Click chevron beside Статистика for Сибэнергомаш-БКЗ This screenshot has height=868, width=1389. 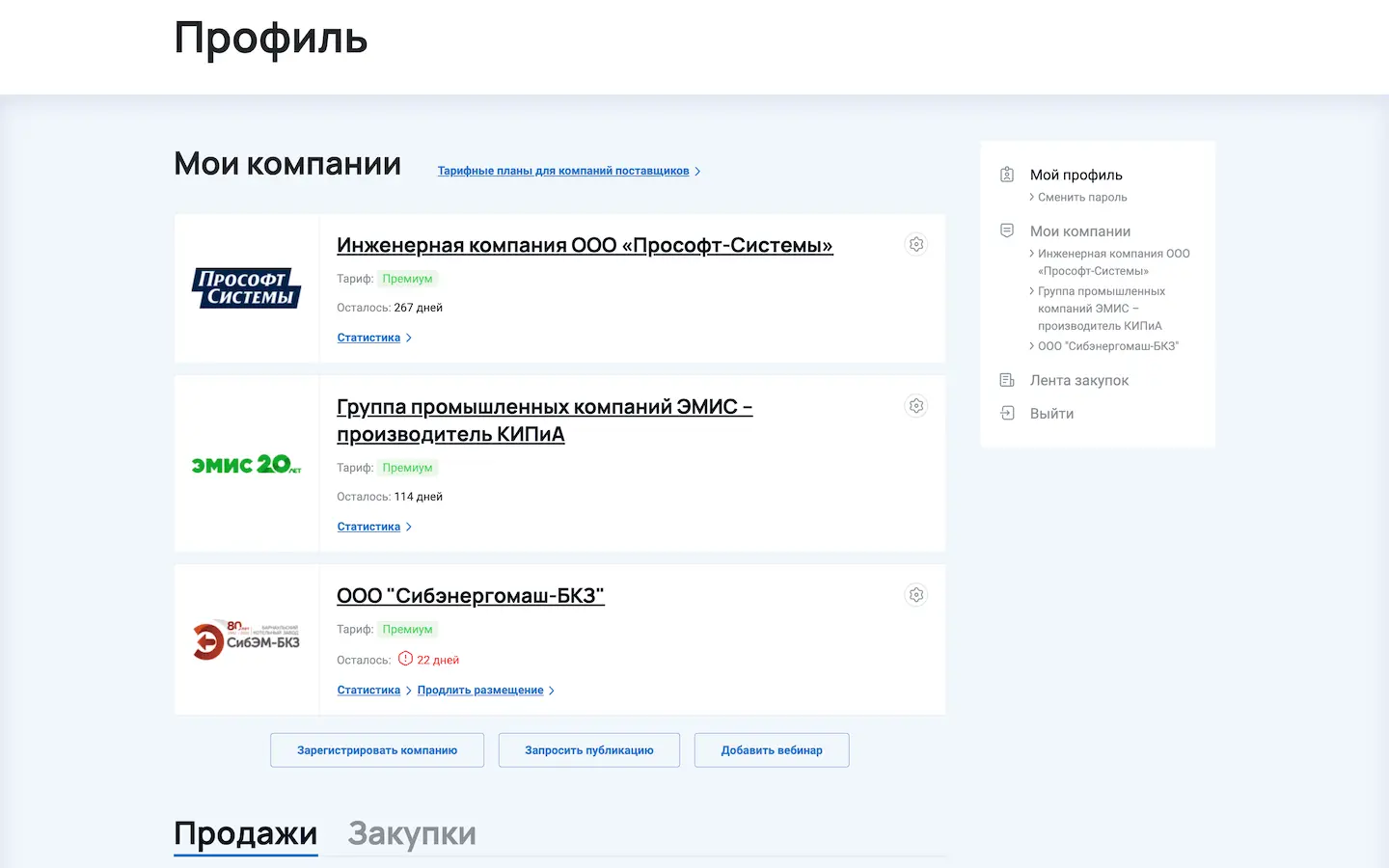point(409,691)
